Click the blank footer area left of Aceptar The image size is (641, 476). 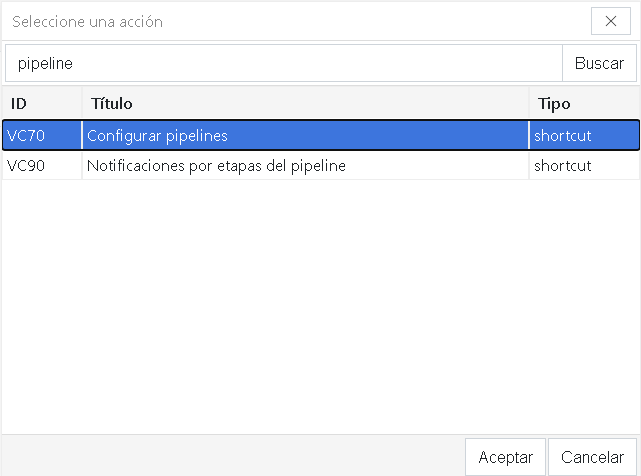(x=230, y=456)
